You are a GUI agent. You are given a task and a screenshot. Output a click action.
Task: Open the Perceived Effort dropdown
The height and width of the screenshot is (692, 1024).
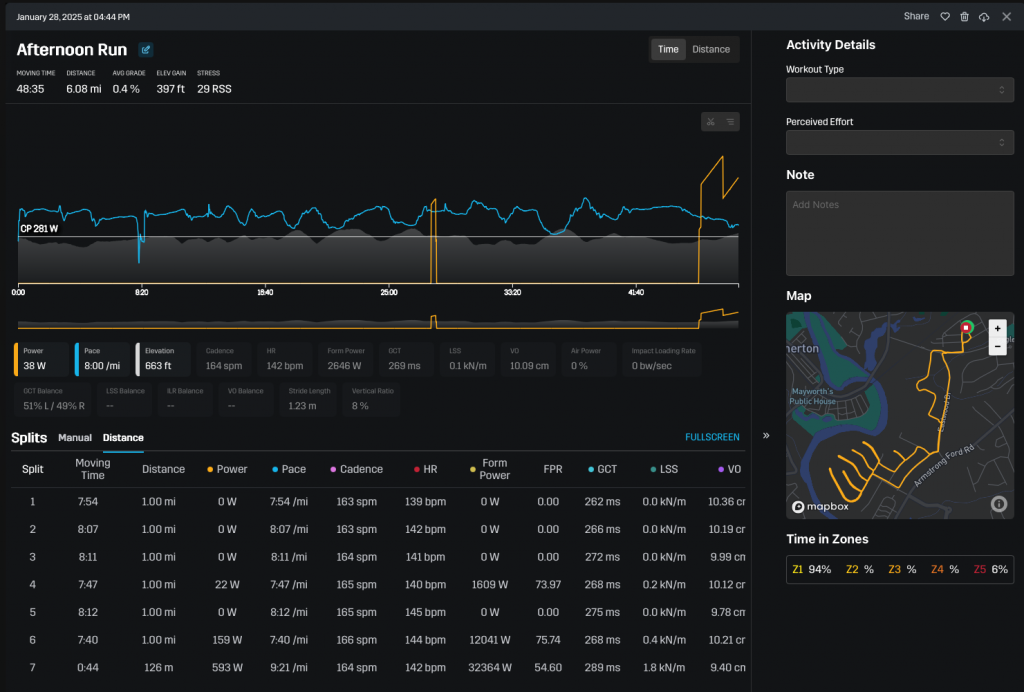pyautogui.click(x=900, y=143)
